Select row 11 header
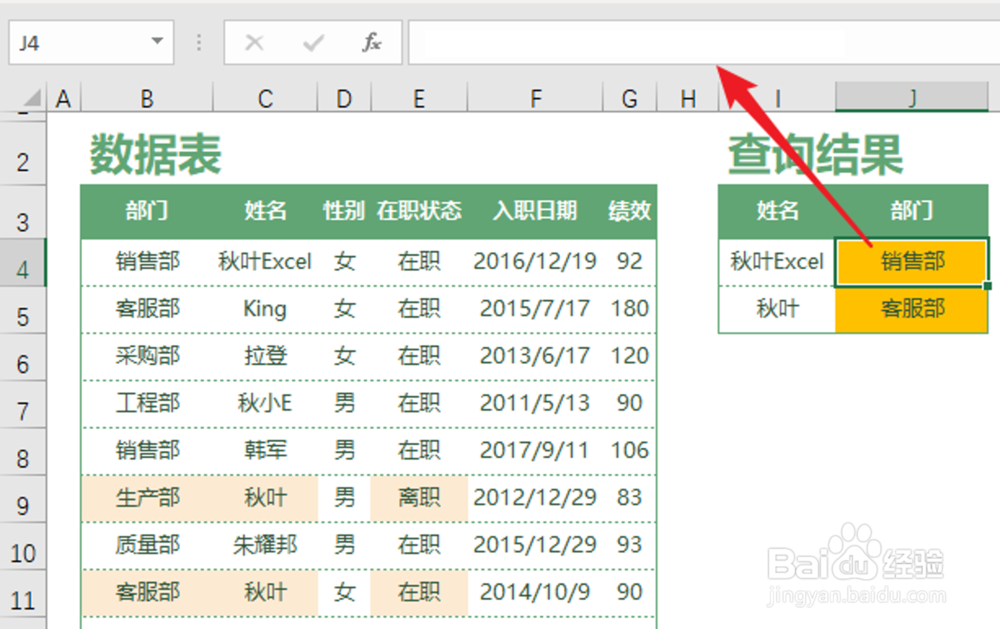This screenshot has width=1000, height=629. click(x=23, y=593)
